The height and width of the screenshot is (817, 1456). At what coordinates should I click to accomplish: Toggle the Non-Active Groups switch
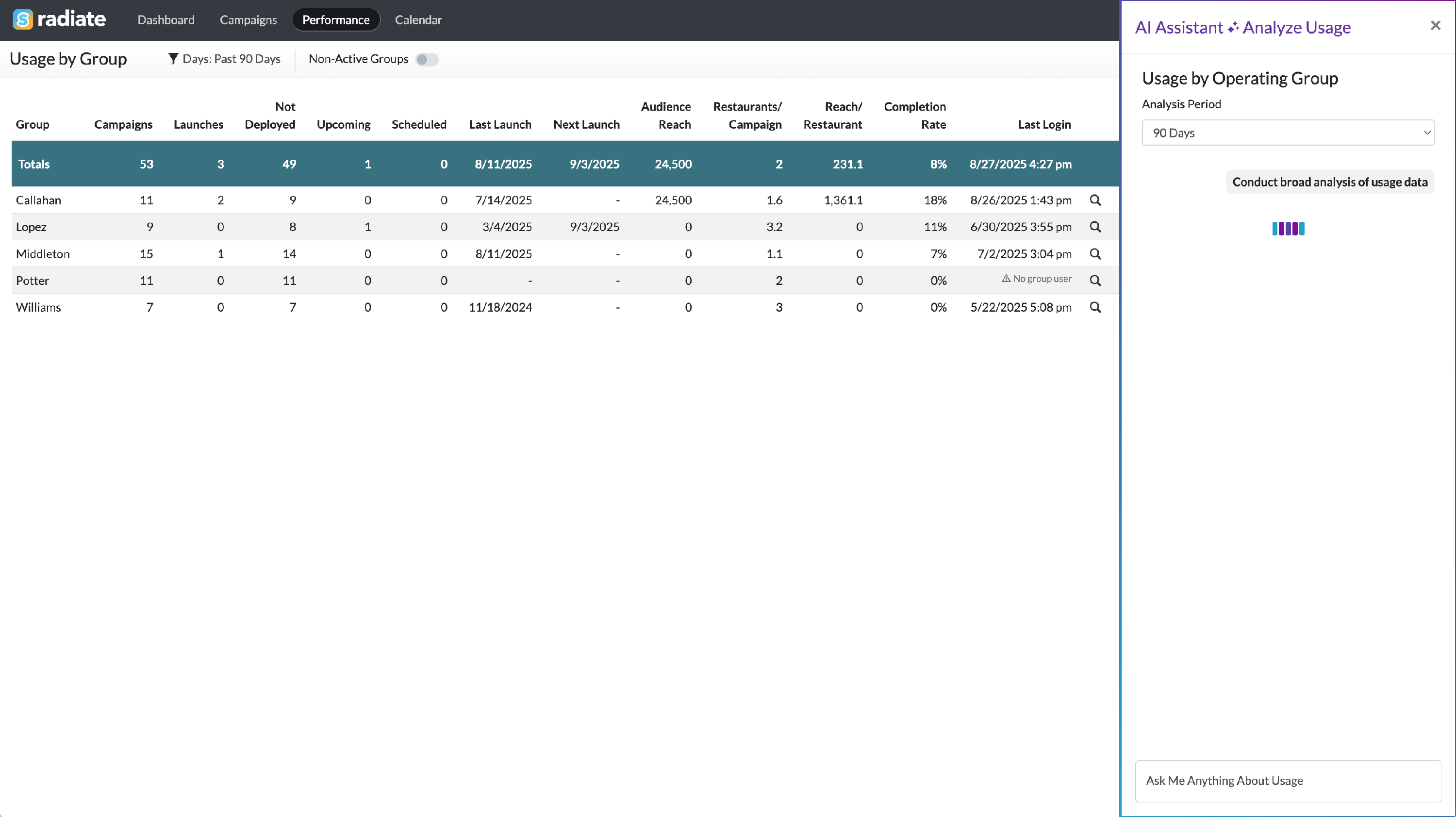427,59
